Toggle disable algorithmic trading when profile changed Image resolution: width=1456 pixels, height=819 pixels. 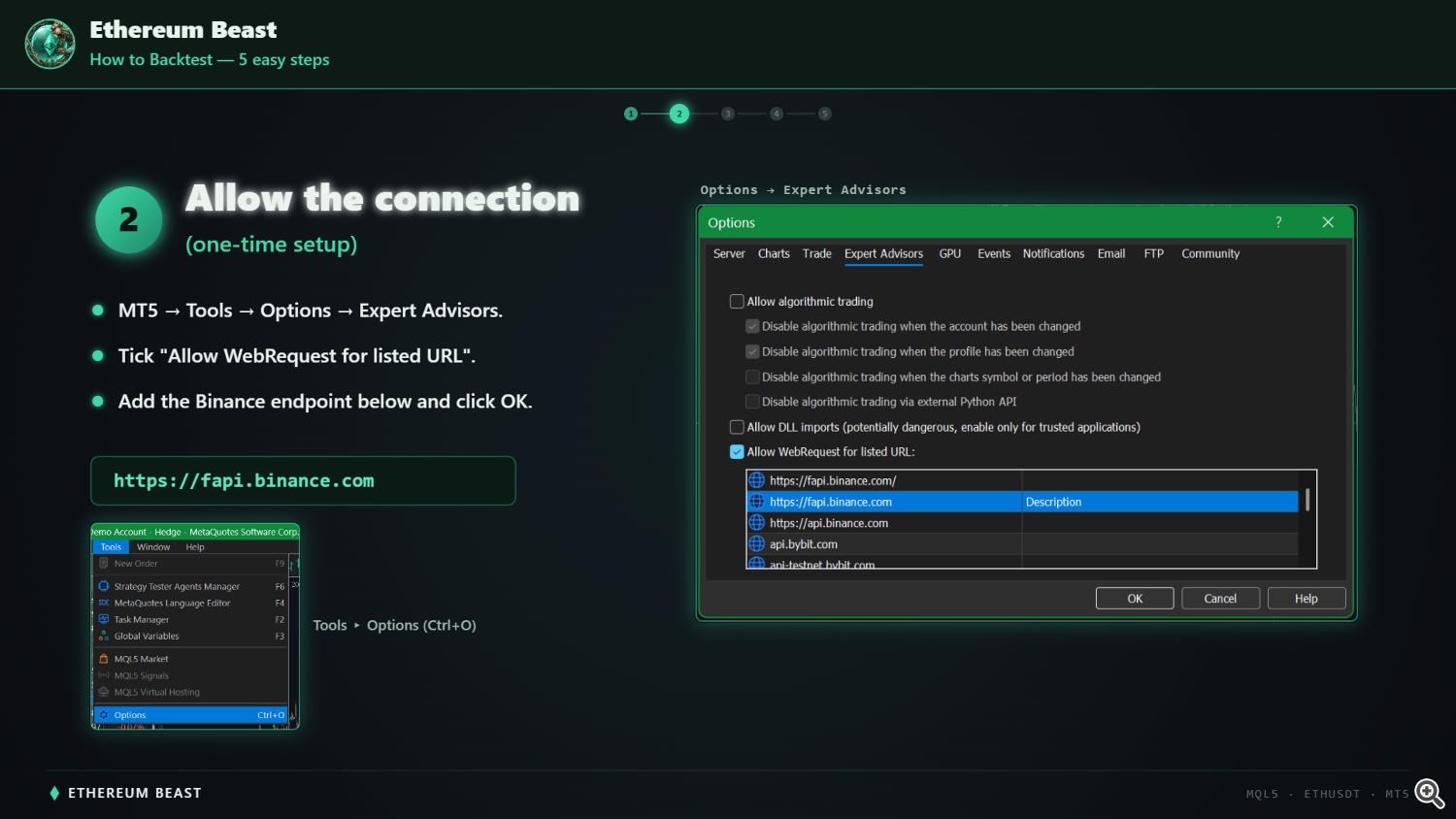click(752, 351)
